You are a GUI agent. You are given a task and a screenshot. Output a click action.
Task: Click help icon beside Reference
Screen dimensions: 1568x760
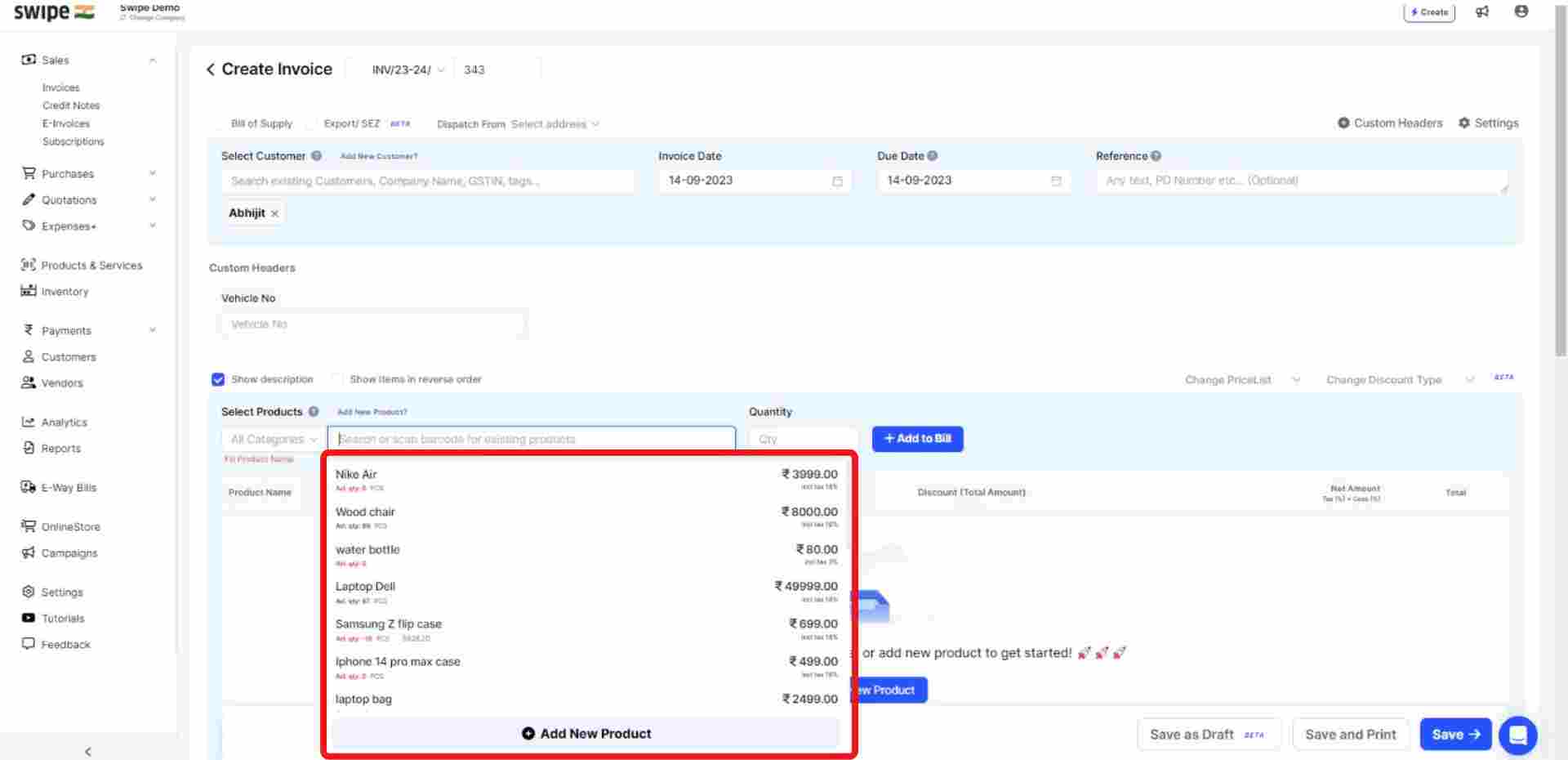coord(1156,155)
